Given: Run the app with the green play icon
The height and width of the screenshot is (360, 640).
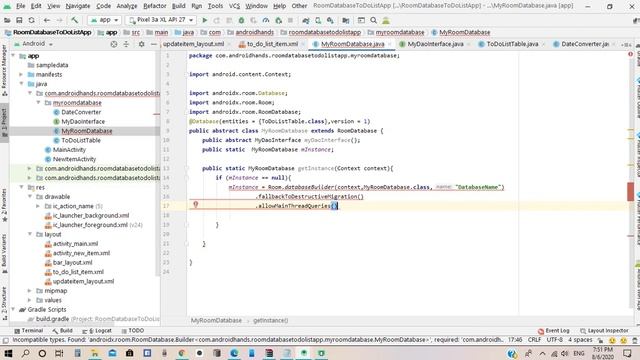Looking at the screenshot, I should click(x=205, y=20).
